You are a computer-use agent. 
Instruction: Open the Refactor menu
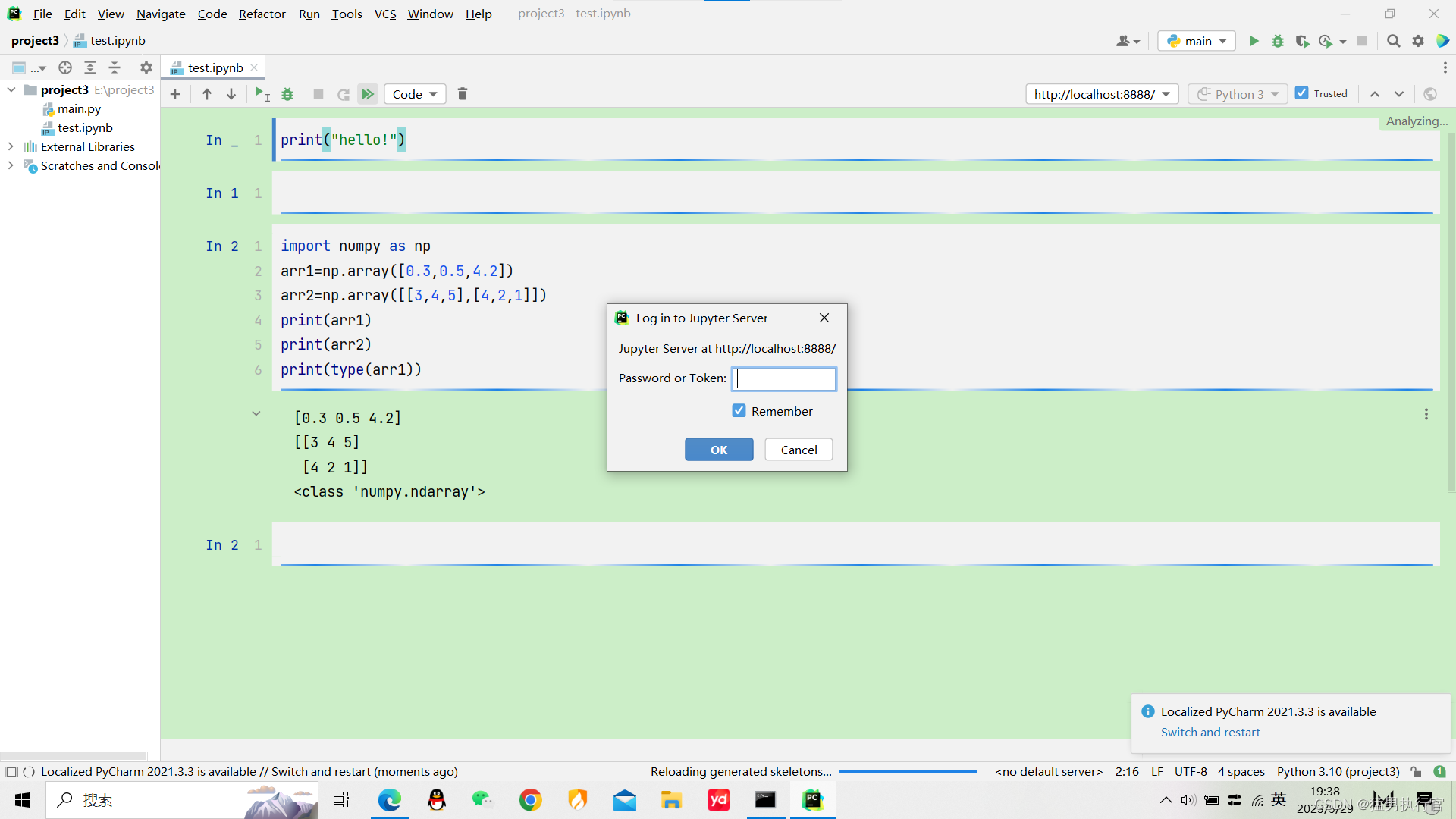(262, 14)
